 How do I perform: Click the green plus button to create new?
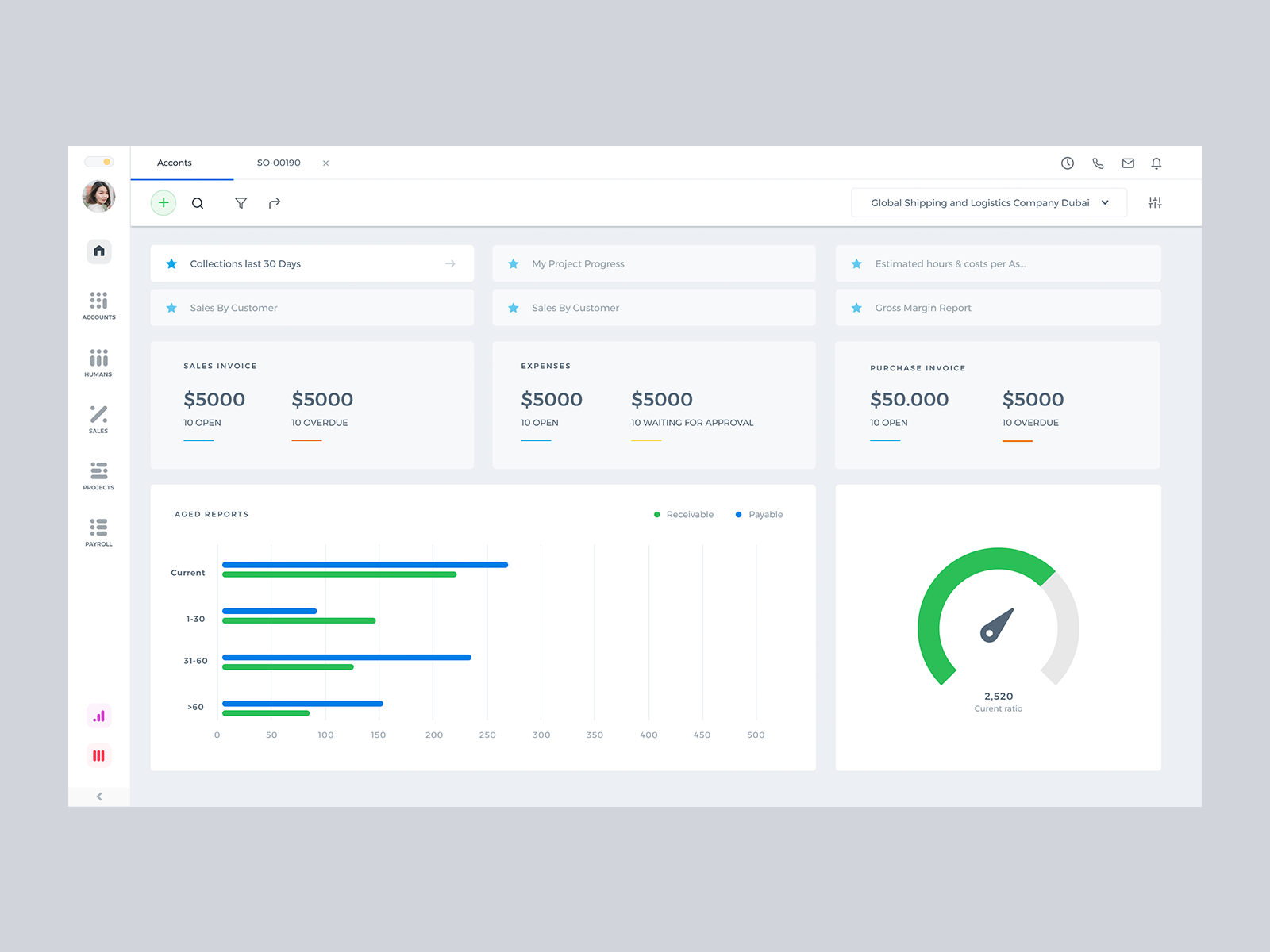point(163,202)
